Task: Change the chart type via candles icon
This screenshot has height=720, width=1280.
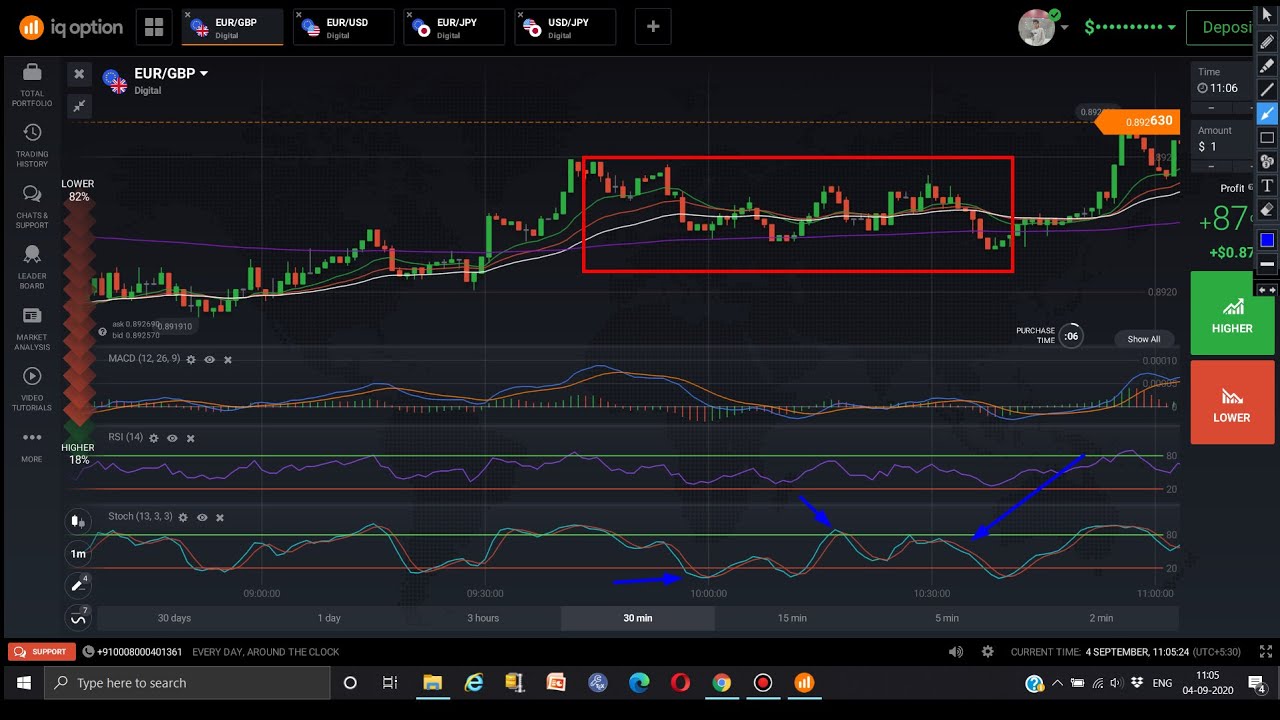Action: (x=78, y=521)
